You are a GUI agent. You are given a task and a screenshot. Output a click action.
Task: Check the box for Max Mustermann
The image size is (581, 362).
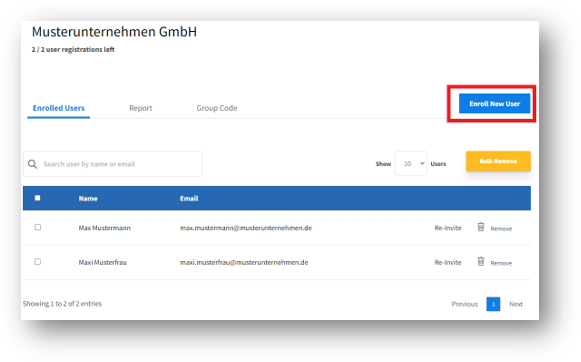(x=37, y=227)
